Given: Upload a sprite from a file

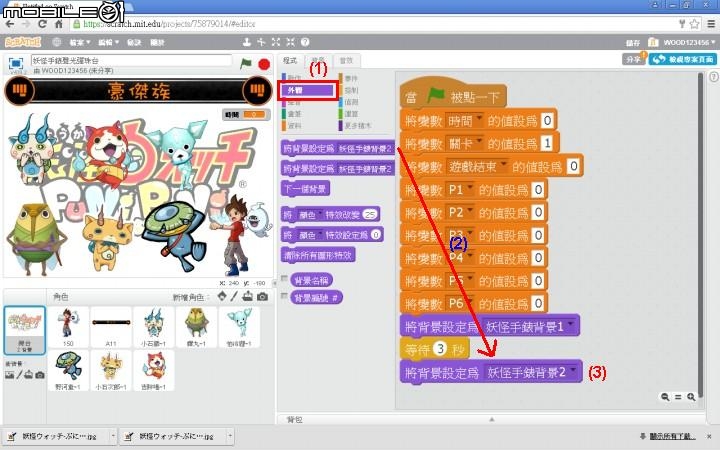Looking at the screenshot, I should coord(248,296).
